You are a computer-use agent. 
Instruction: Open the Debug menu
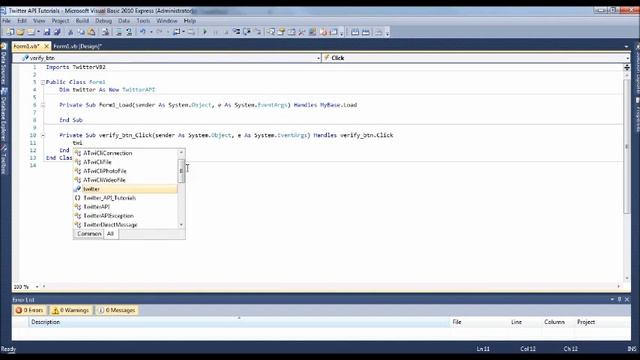pyautogui.click(x=103, y=21)
